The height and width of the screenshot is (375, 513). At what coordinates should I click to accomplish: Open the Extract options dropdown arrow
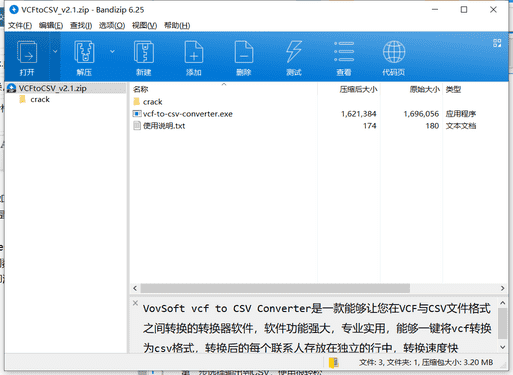click(112, 51)
